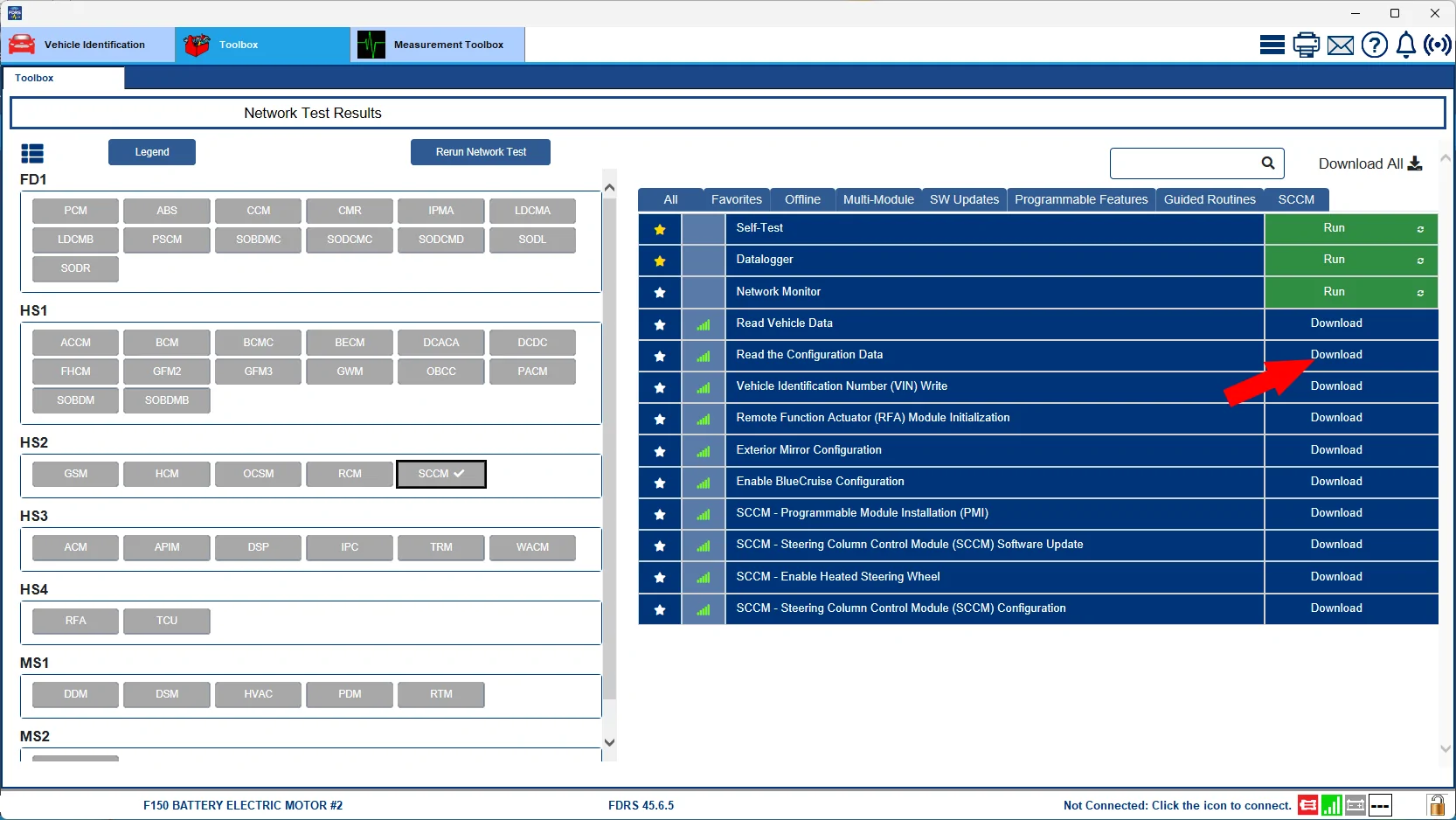The image size is (1456, 820).
Task: Toggle favorite star for SCCM Enable Heated Steering Wheel
Action: (x=660, y=578)
